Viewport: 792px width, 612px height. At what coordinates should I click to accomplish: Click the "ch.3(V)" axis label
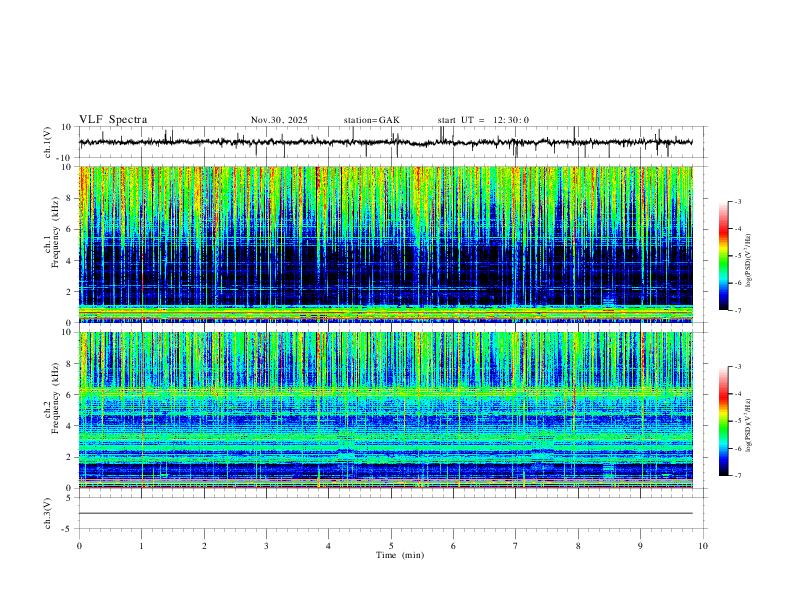click(48, 513)
